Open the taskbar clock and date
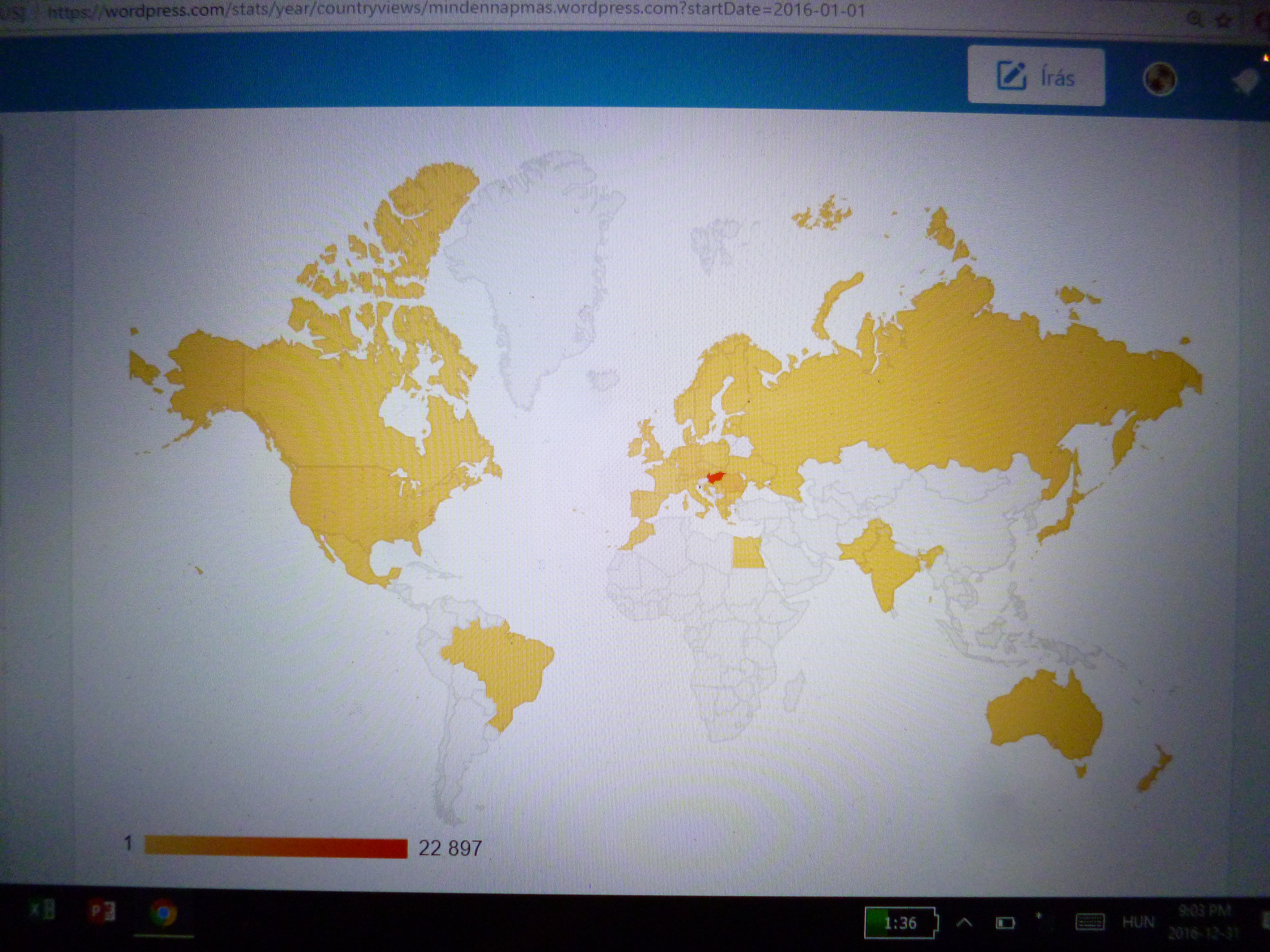This screenshot has width=1270, height=952. 1204,922
